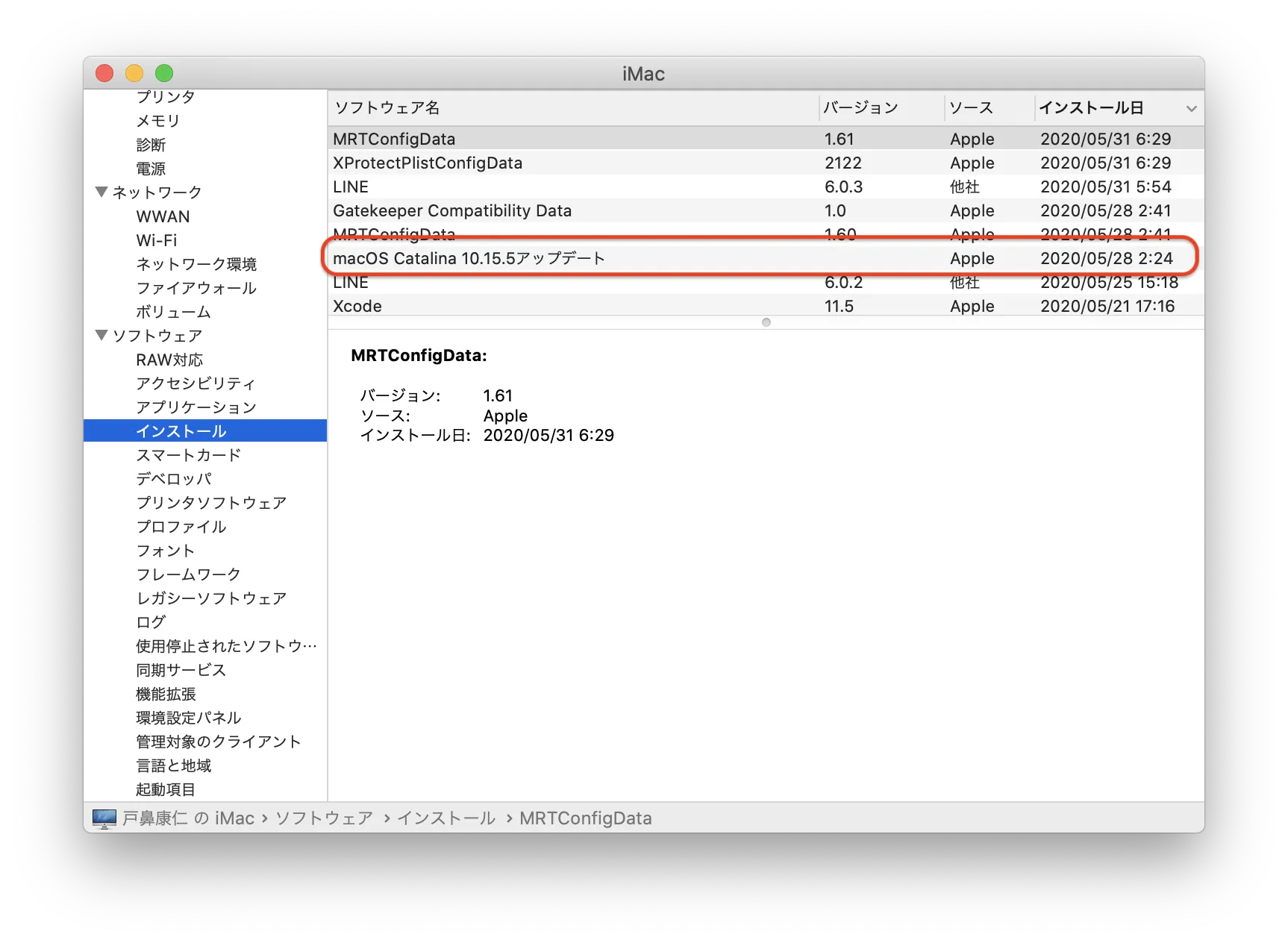Select Gatekeeper Compatibility Data row
1288x943 pixels.
tap(766, 210)
